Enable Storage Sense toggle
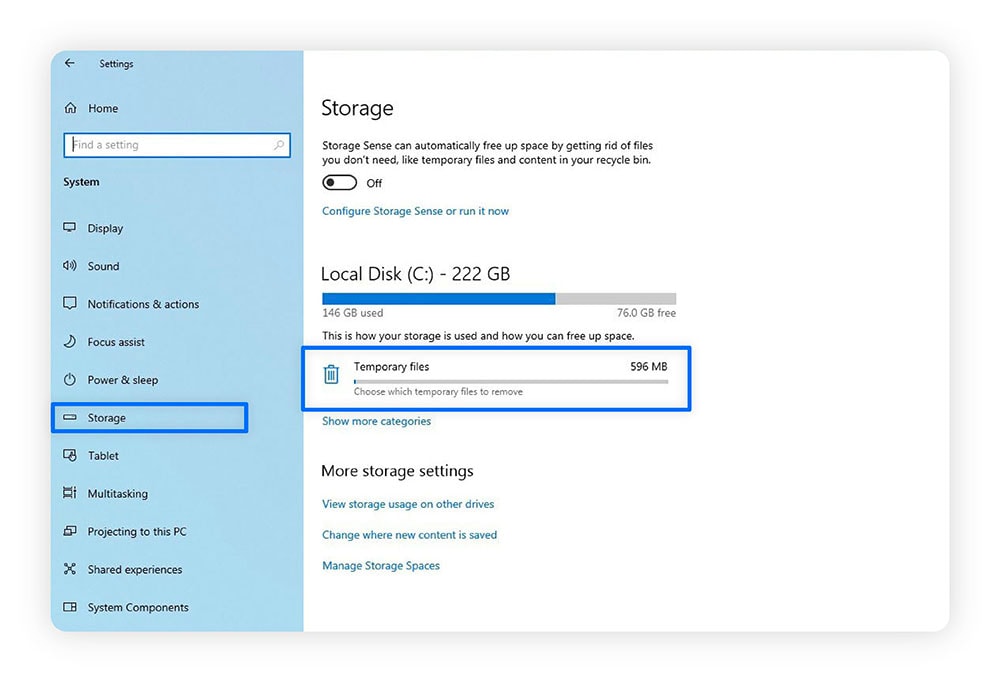The width and height of the screenshot is (1000, 682). point(339,182)
